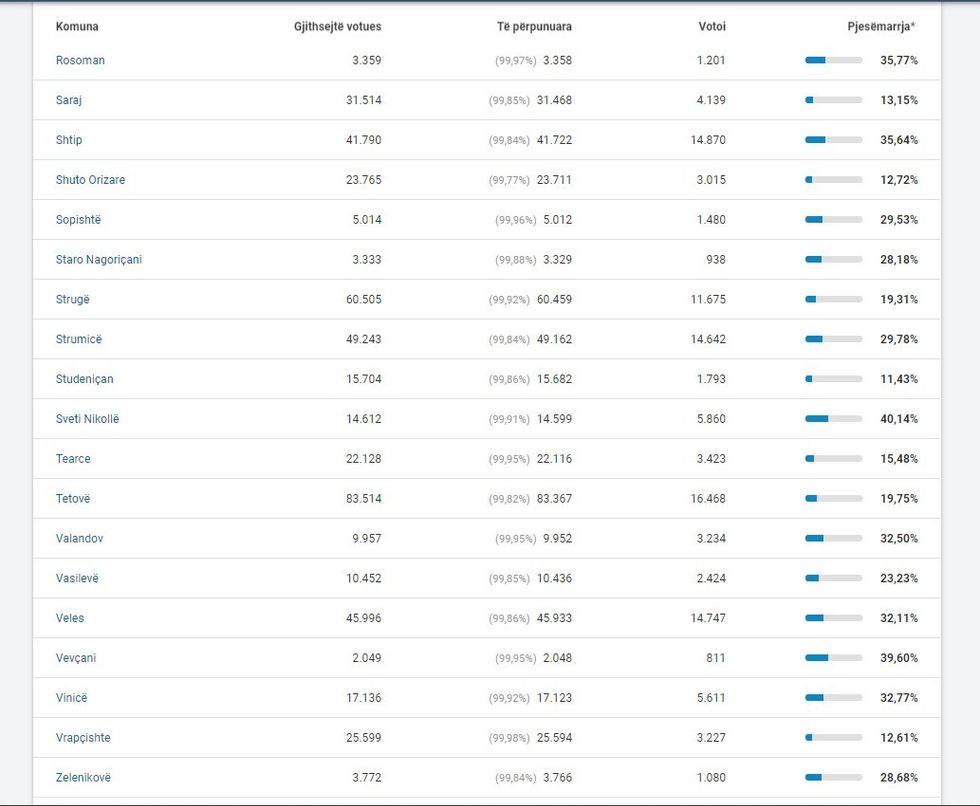
Task: Open the Staro Nagoriçani link
Action: (98, 260)
